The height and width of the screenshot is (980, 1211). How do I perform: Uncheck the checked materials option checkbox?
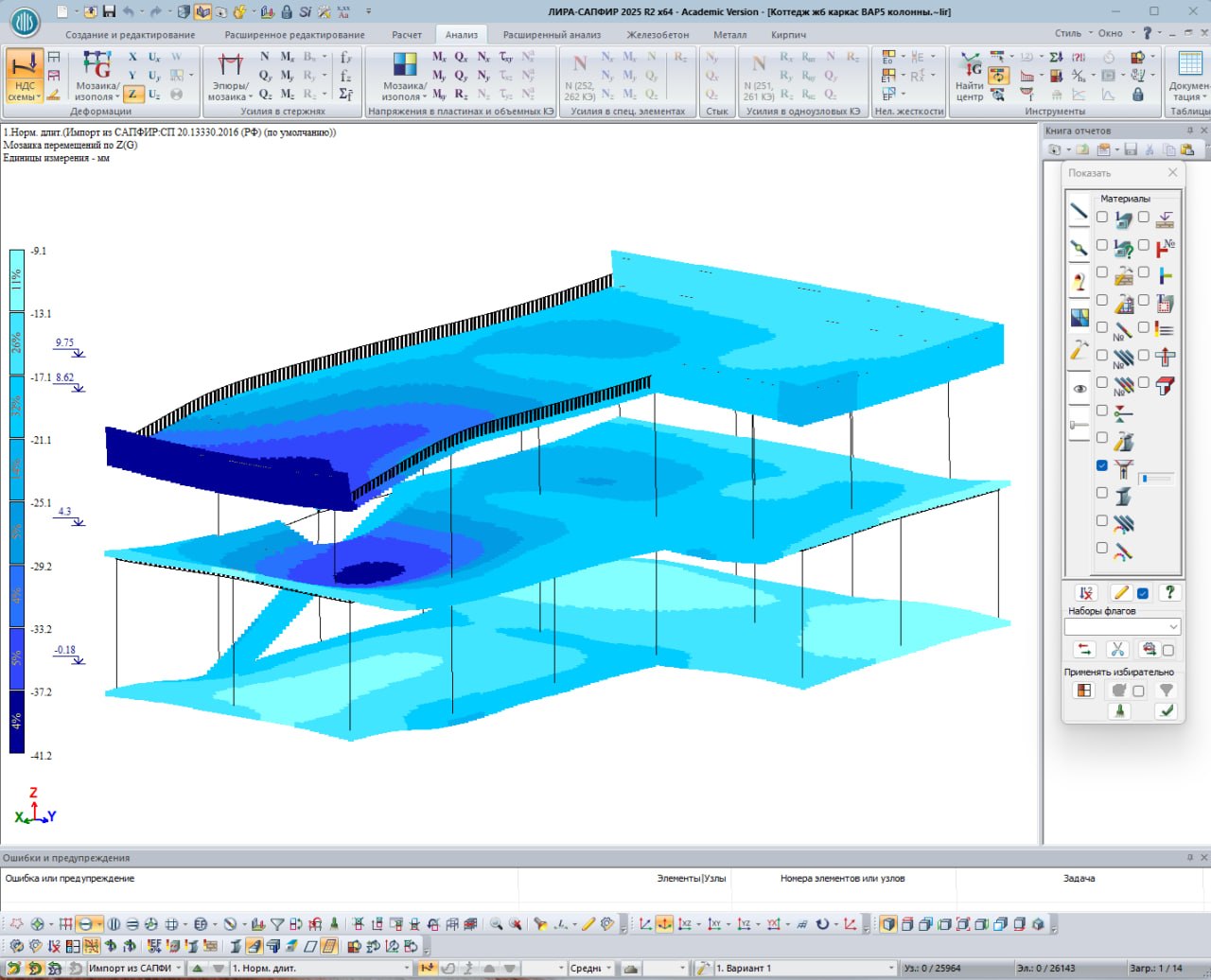pos(1101,465)
